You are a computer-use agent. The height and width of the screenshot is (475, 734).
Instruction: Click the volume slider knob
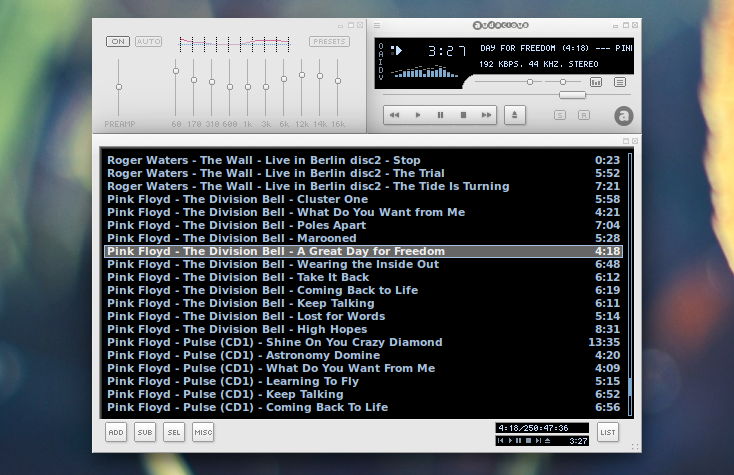pos(530,82)
